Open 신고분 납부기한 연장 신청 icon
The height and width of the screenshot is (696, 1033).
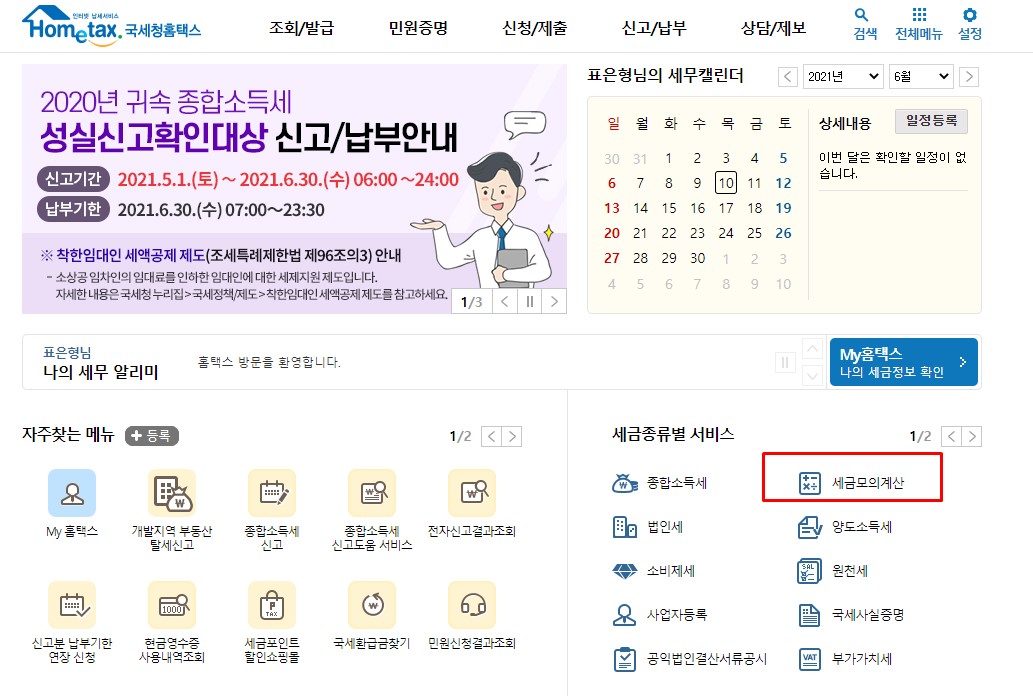click(72, 604)
